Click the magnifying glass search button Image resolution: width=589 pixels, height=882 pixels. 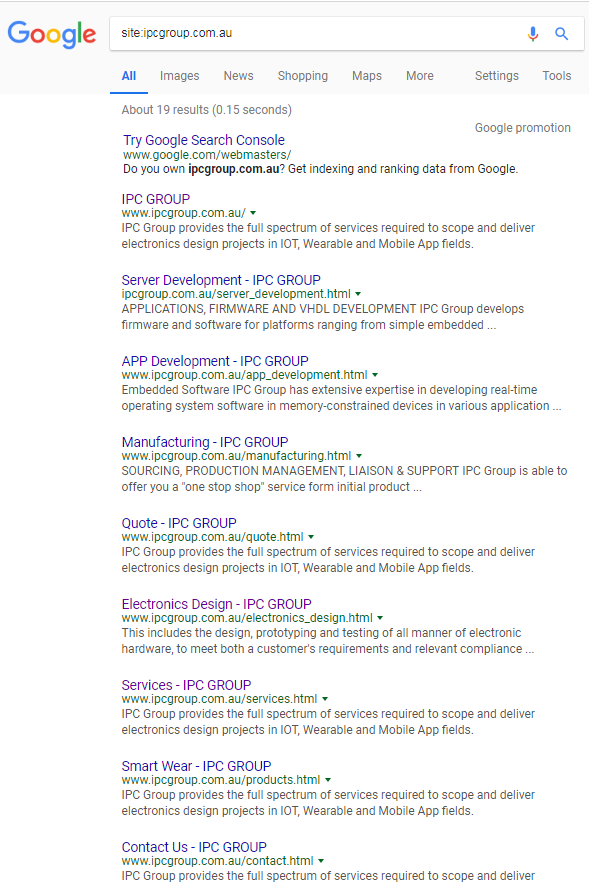pyautogui.click(x=561, y=34)
